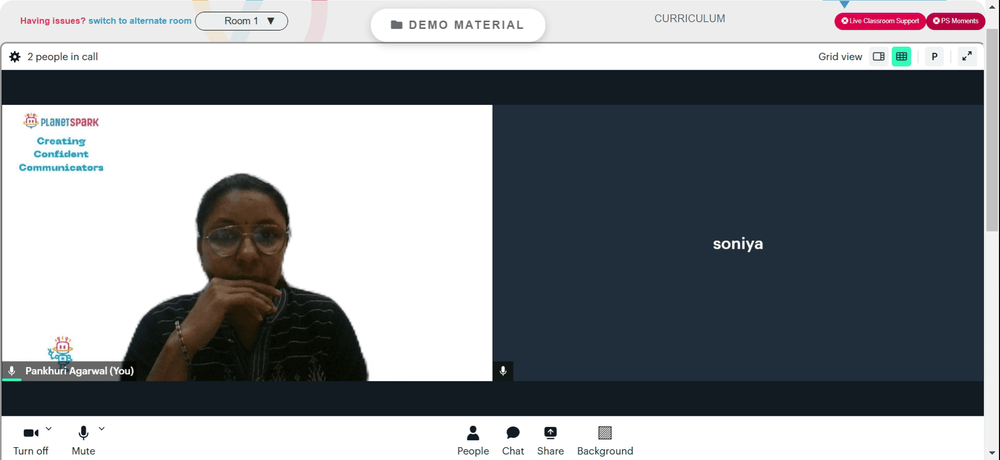Open the People participants panel
The image size is (1000, 460).
point(473,441)
